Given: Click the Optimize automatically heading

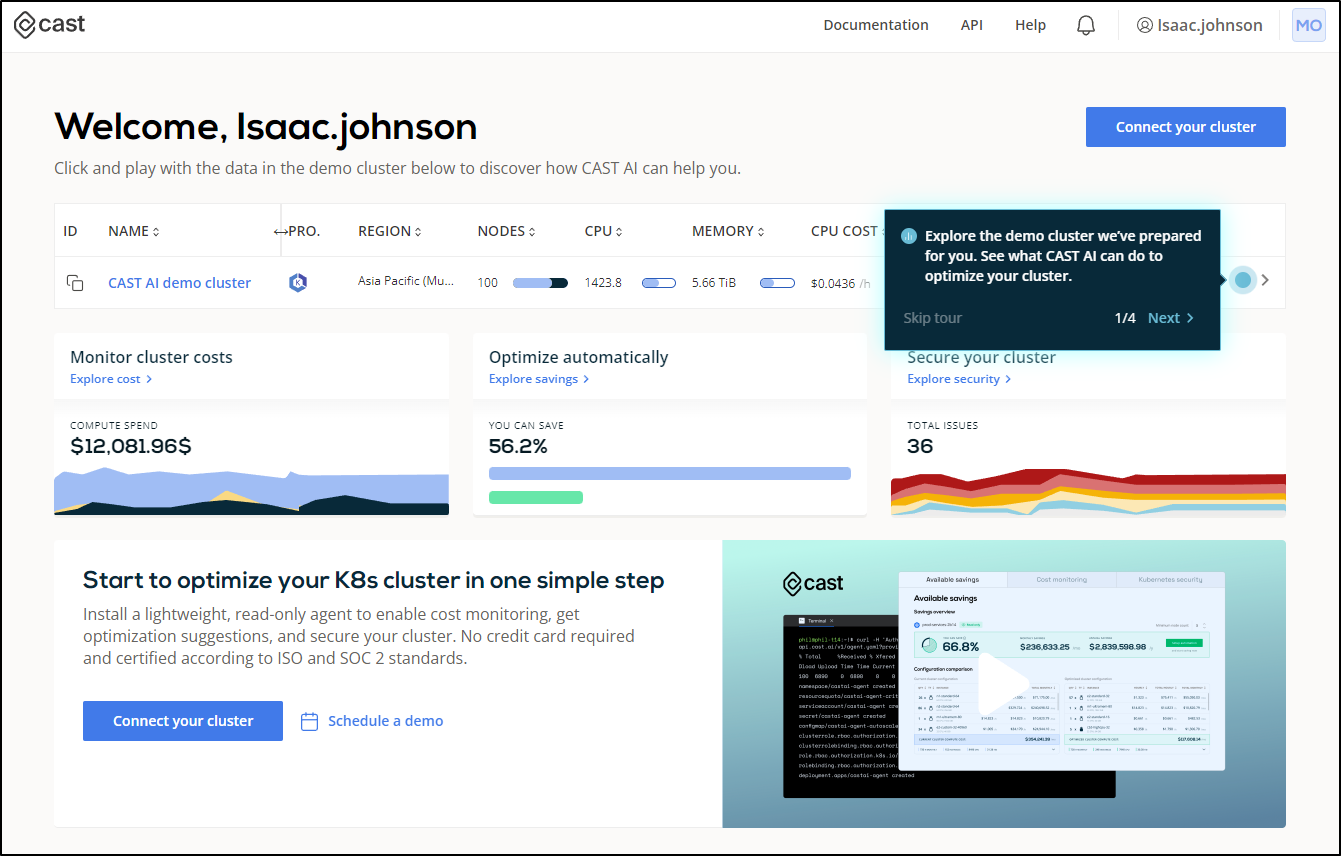Looking at the screenshot, I should [578, 357].
